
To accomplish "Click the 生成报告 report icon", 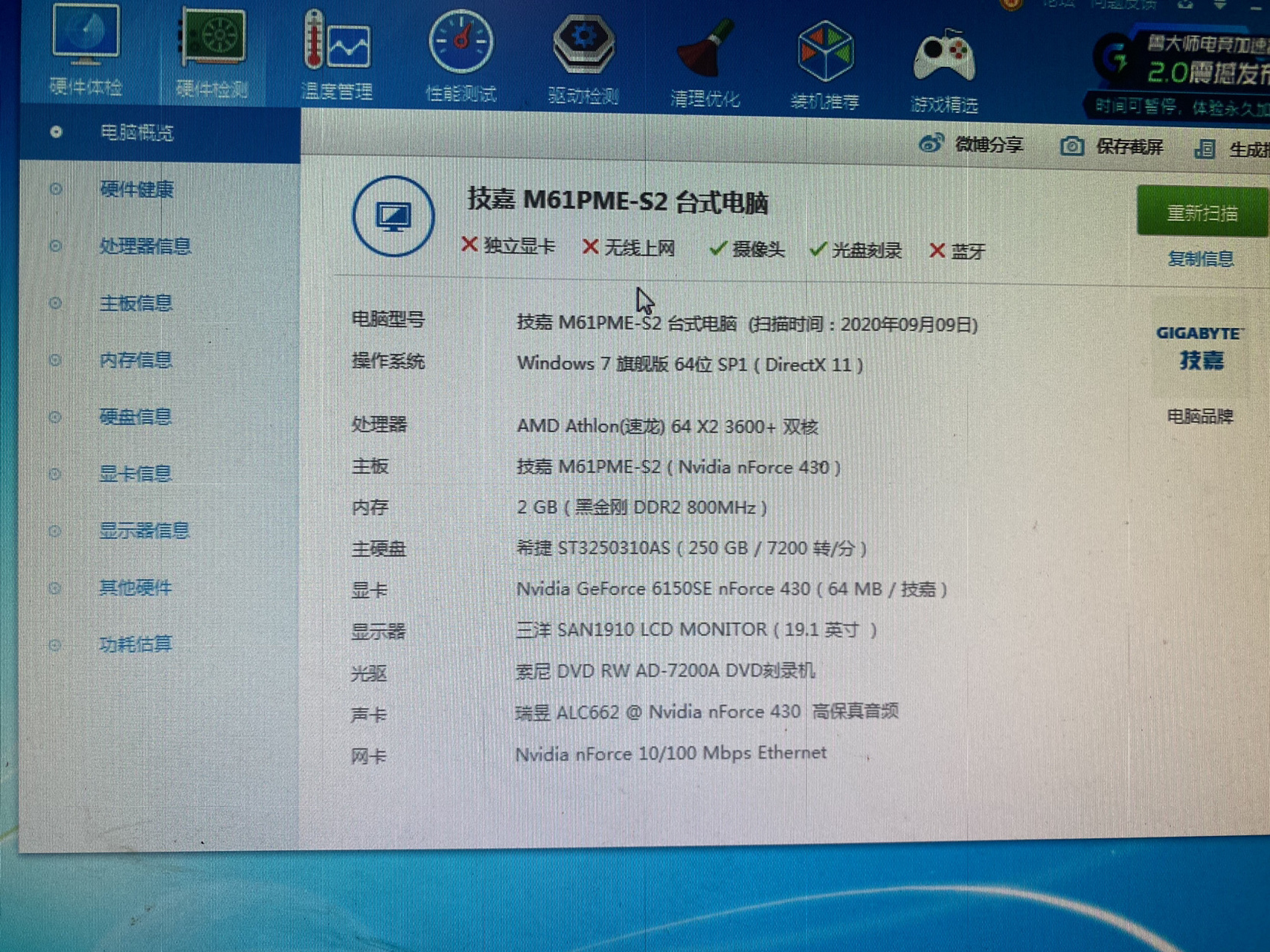I will tap(1205, 149).
